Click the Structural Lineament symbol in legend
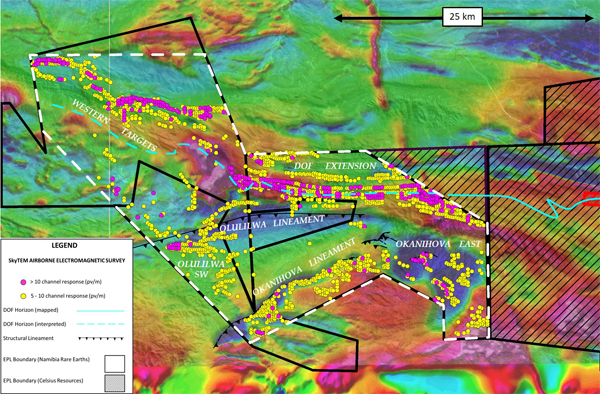 pyautogui.click(x=101, y=339)
